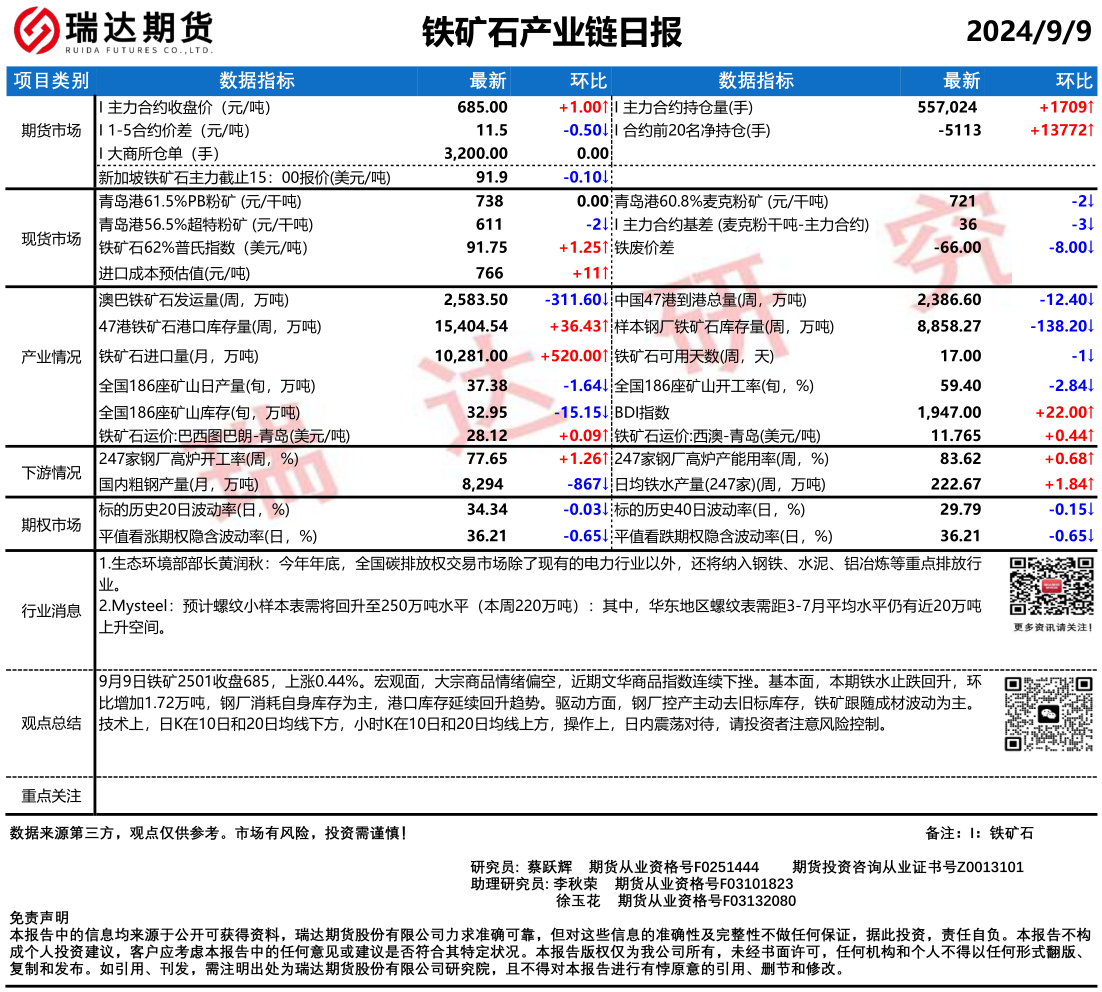Image resolution: width=1102 pixels, height=992 pixels.
Task: Click the report title 铁矿石产业链日报
Action: coord(551,32)
